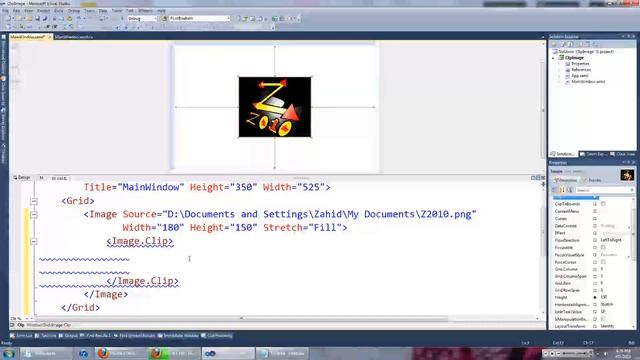The width and height of the screenshot is (640, 360).
Task: Toggle the IsManipulationEnabled checkbox
Action: pos(603,319)
